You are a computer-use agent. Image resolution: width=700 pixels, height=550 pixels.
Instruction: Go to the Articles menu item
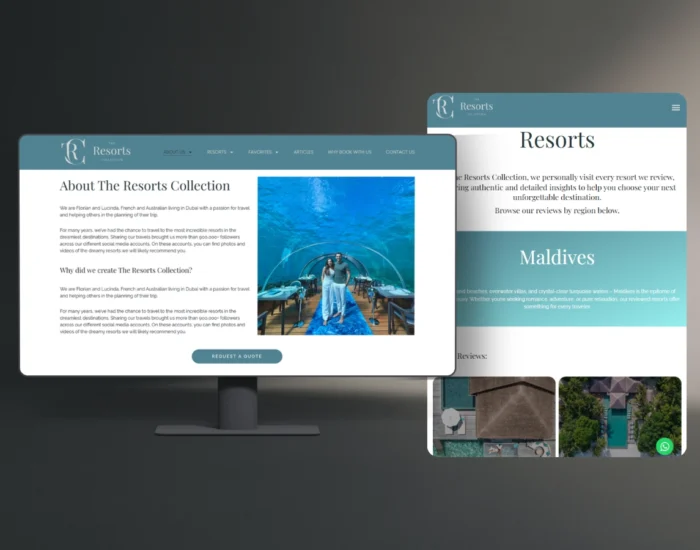[x=303, y=152]
